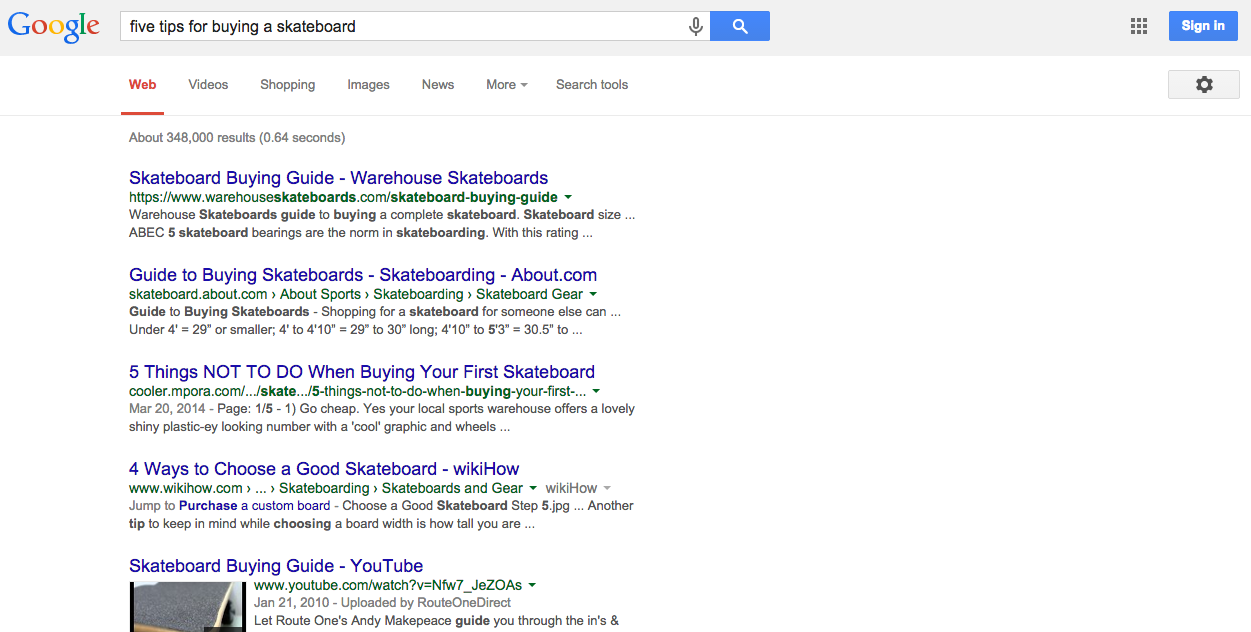Click the blue magnifier search button
Viewport: 1251px width, 632px height.
[740, 26]
